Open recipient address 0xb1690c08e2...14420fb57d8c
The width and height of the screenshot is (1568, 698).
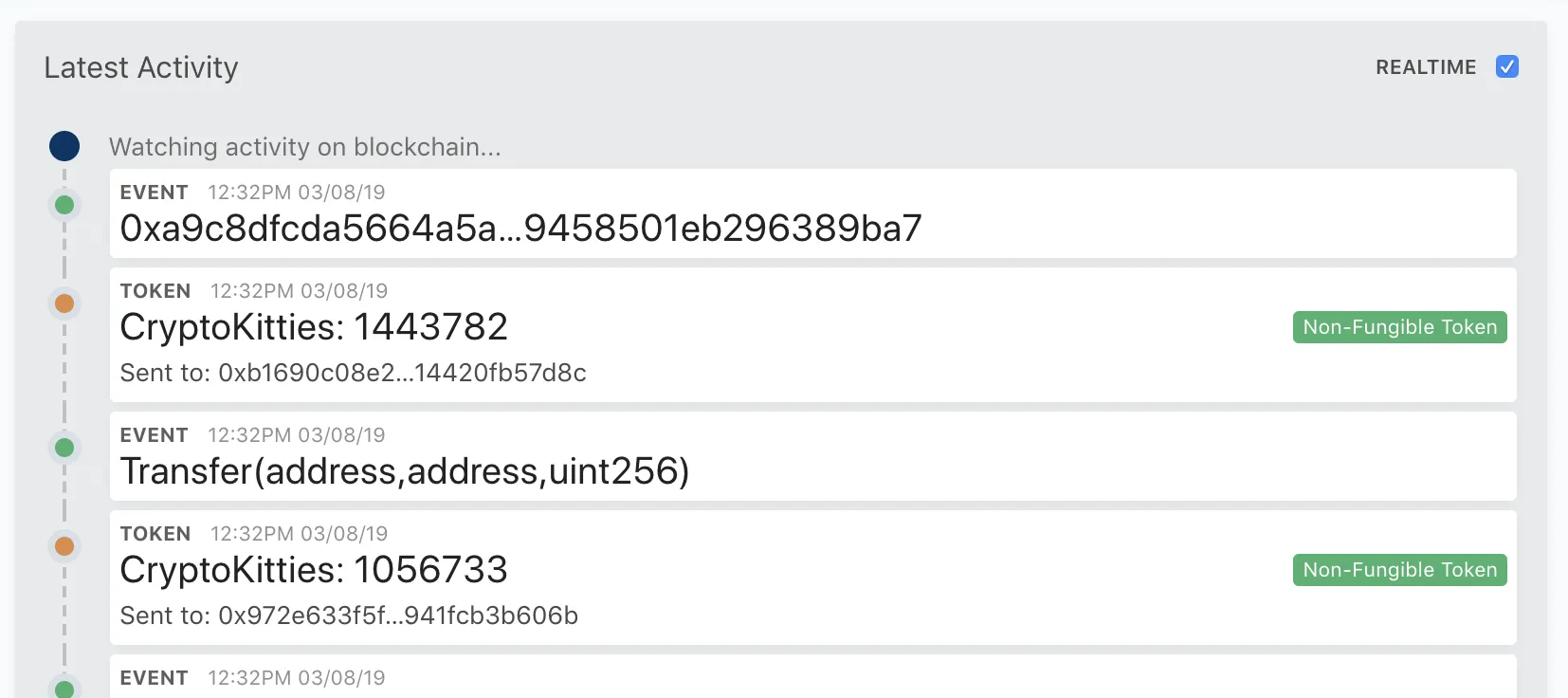pyautogui.click(x=402, y=373)
